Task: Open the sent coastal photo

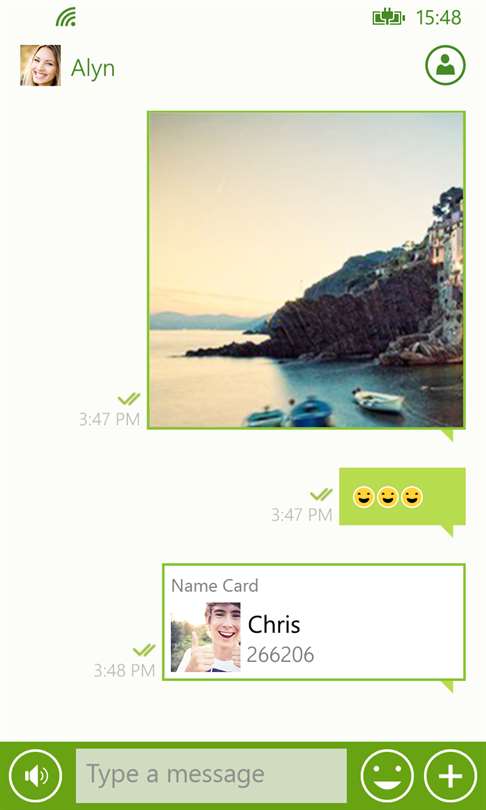Action: (x=306, y=270)
